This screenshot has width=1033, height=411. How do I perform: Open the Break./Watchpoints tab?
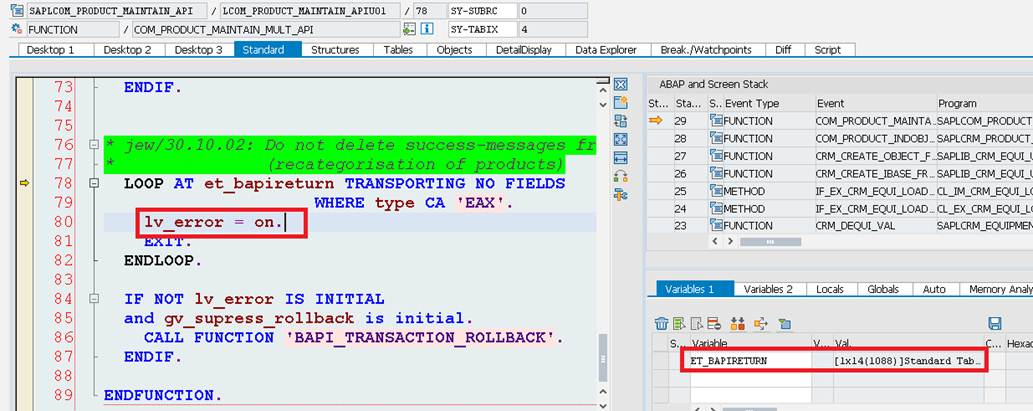click(x=706, y=49)
